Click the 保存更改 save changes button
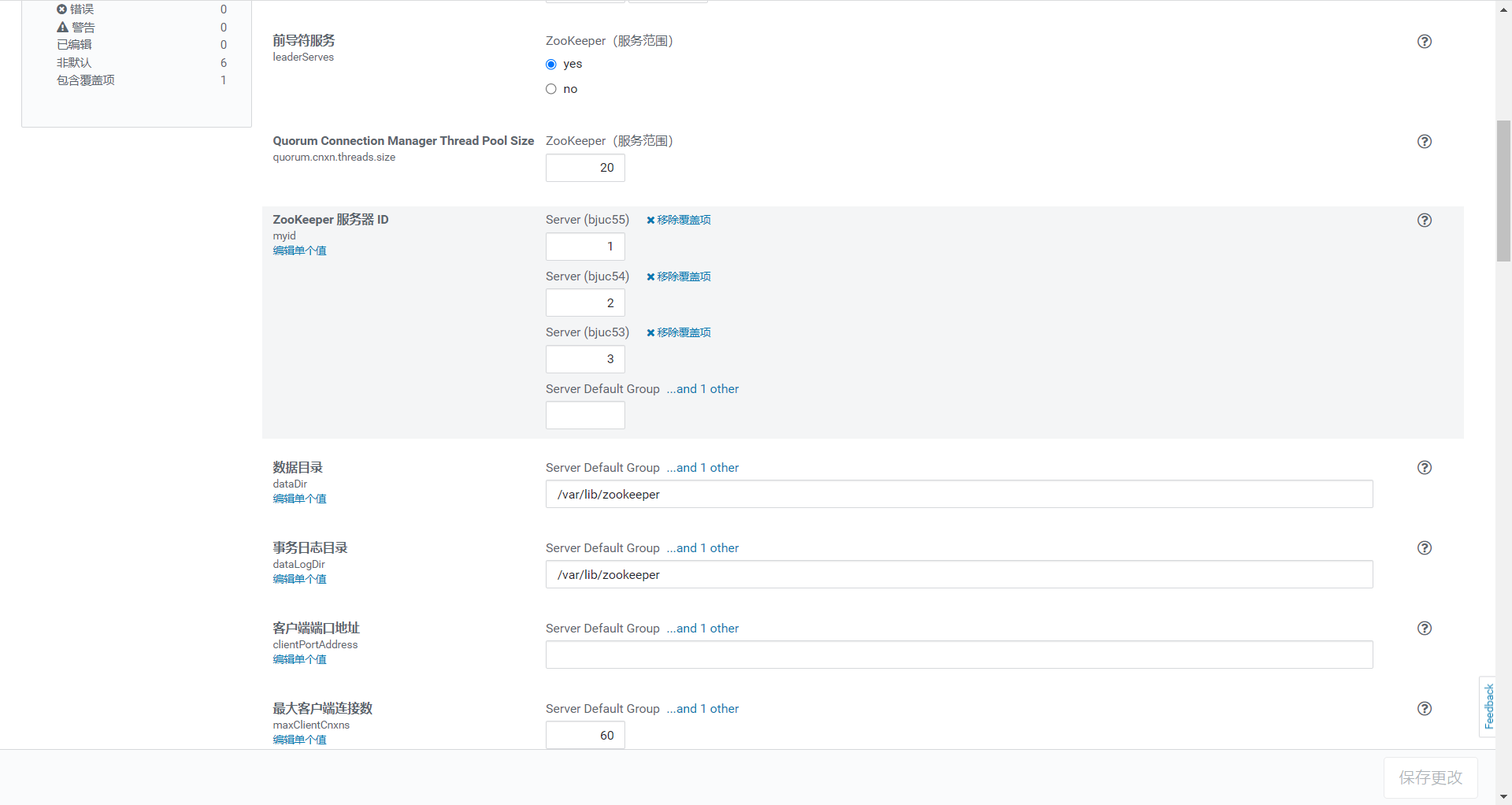This screenshot has width=1512, height=805. (x=1430, y=778)
